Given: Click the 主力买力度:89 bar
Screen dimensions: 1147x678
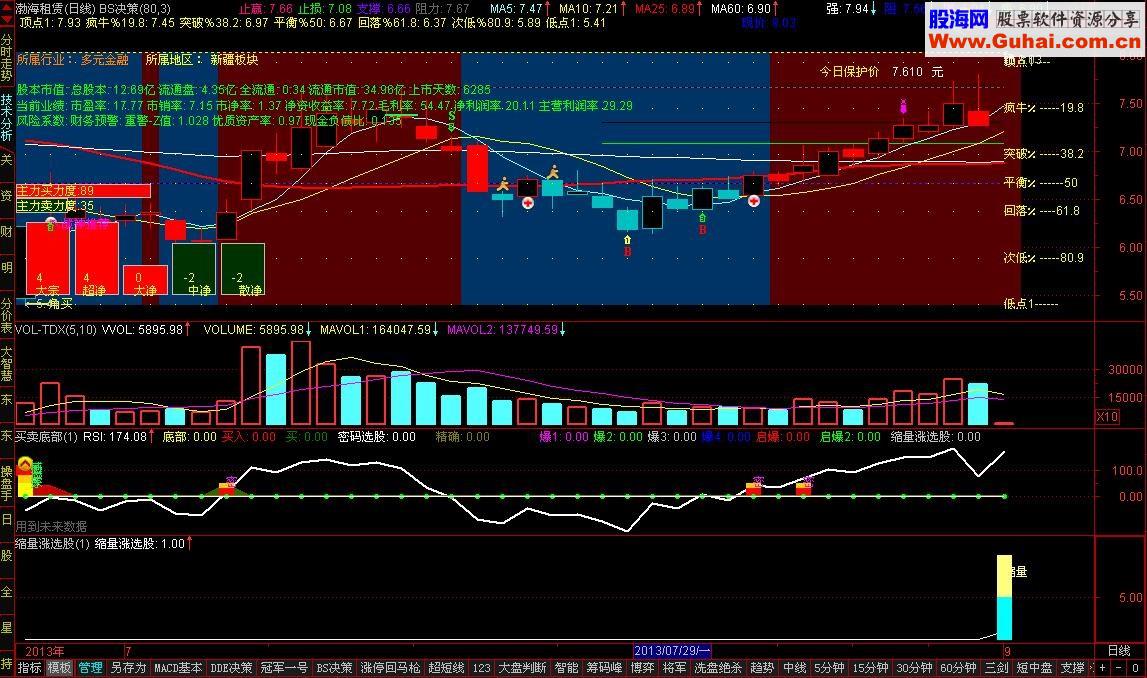Looking at the screenshot, I should click(83, 191).
